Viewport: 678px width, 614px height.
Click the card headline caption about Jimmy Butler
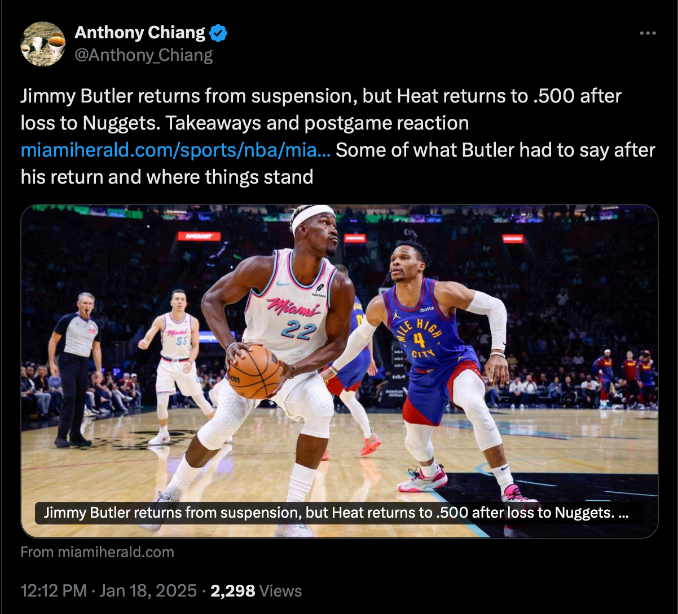tap(336, 513)
